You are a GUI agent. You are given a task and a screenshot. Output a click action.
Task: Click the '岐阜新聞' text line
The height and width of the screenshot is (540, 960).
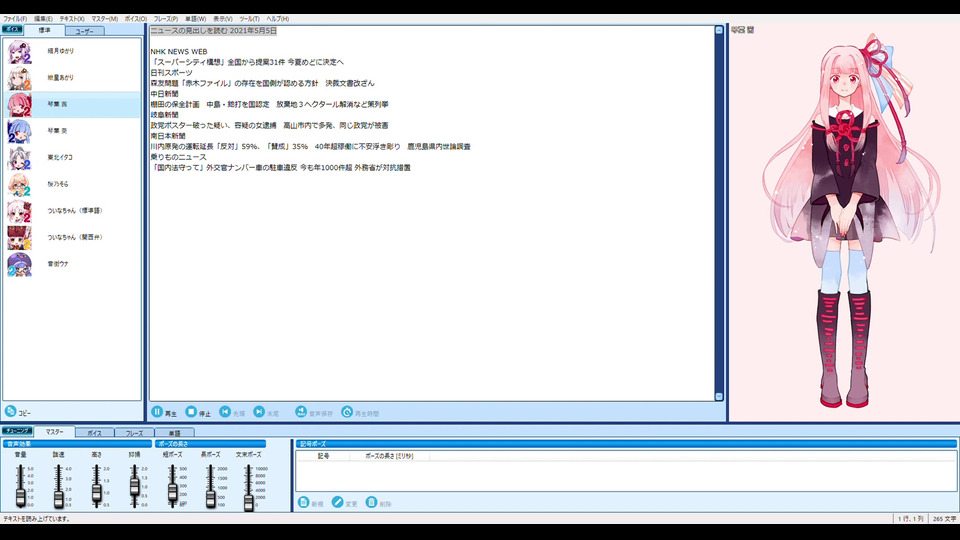click(165, 114)
